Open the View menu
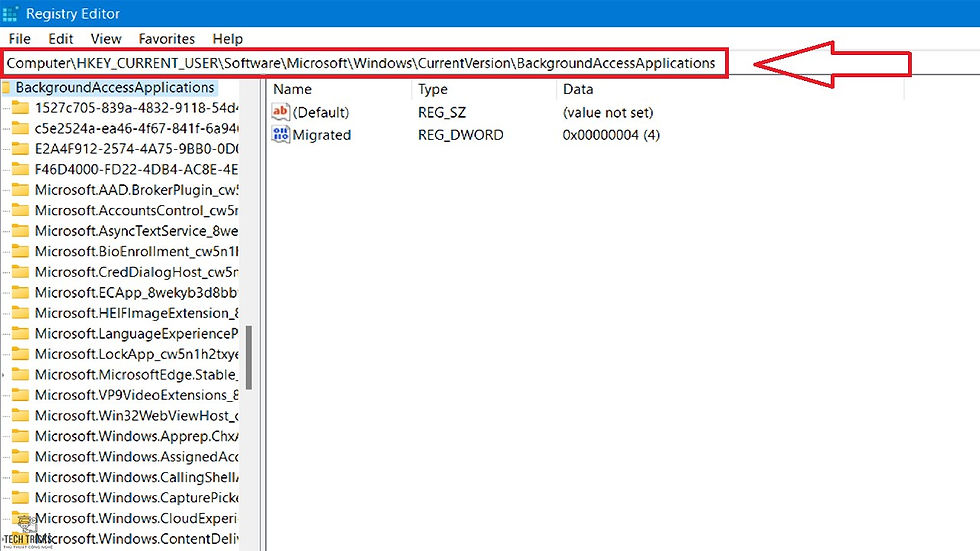This screenshot has width=980, height=551. click(x=106, y=39)
